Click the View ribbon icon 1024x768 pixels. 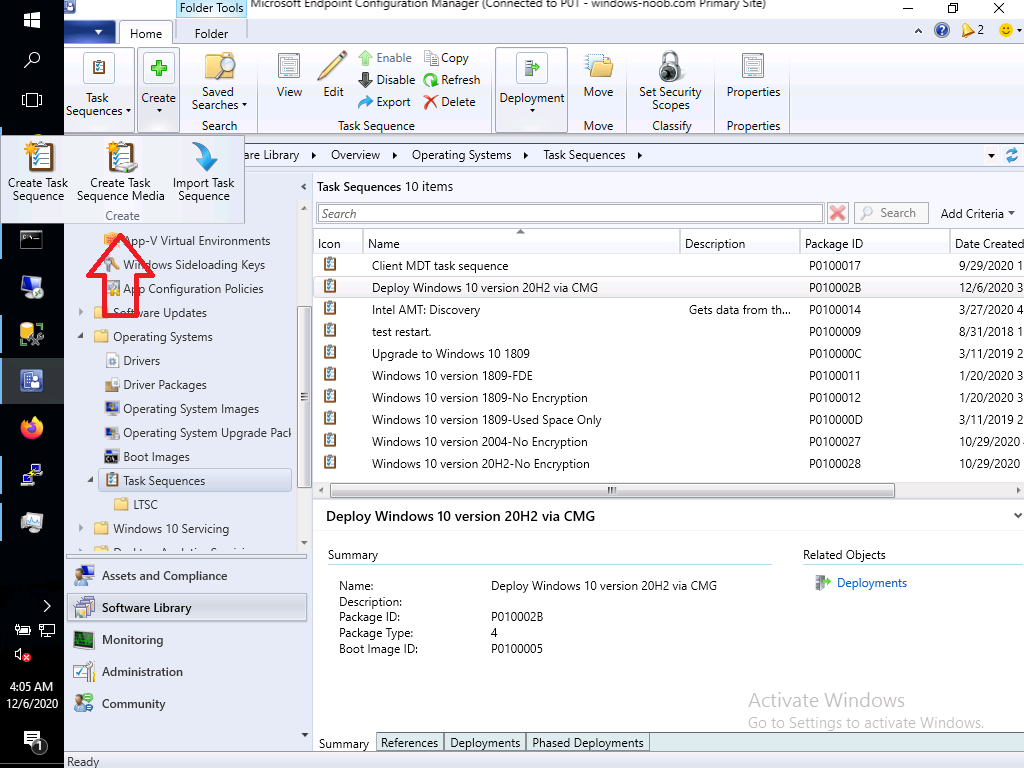click(x=289, y=76)
